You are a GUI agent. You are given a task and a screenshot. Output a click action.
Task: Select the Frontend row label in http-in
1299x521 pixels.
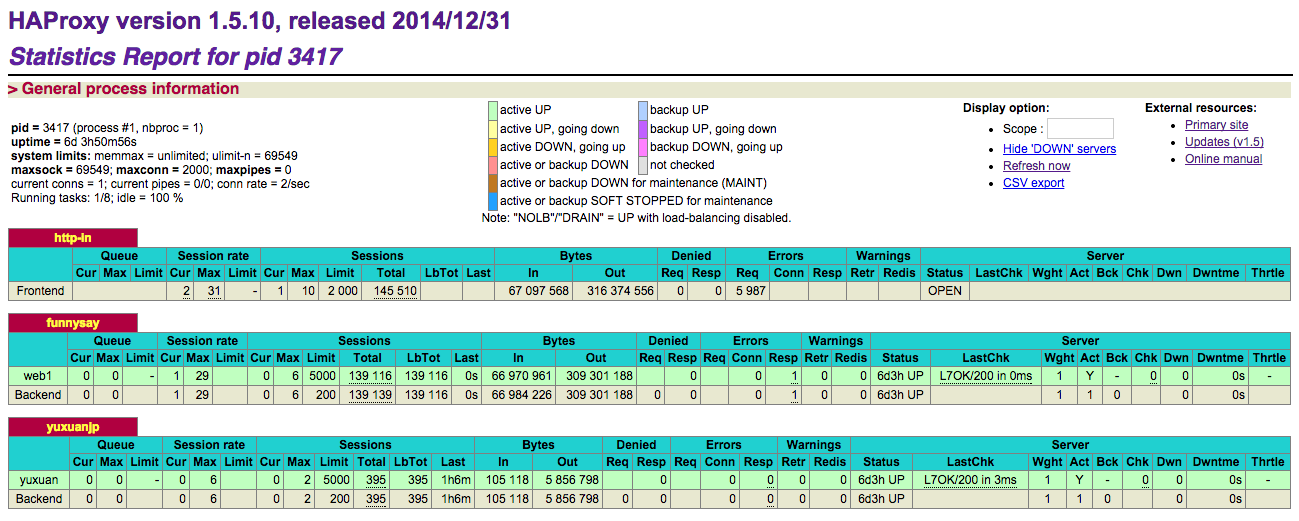point(40,291)
